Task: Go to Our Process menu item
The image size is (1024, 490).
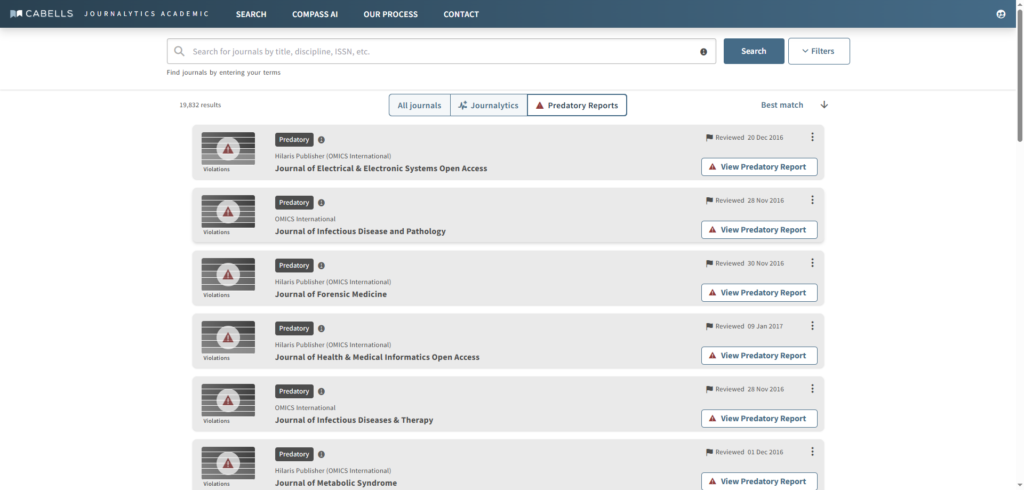Action: coord(390,14)
